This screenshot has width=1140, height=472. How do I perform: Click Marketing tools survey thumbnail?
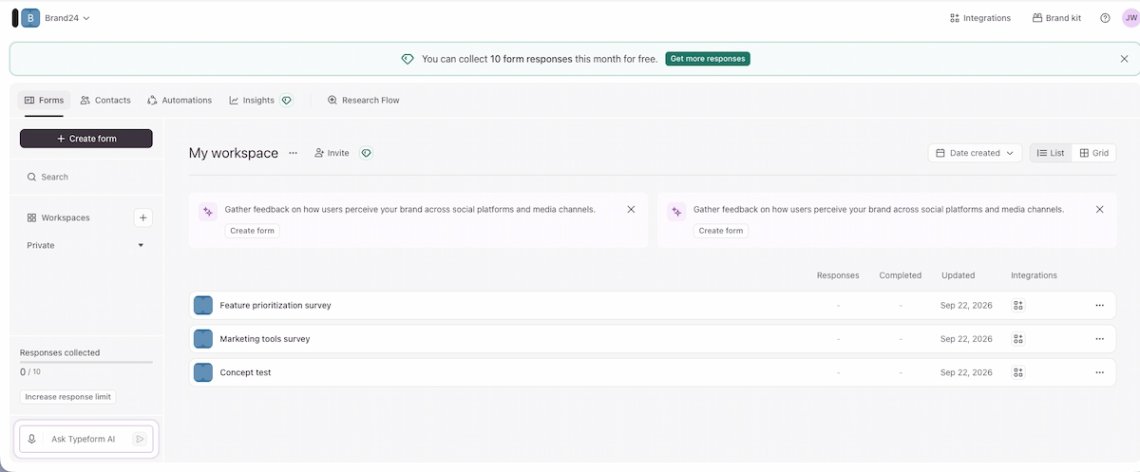(x=204, y=339)
